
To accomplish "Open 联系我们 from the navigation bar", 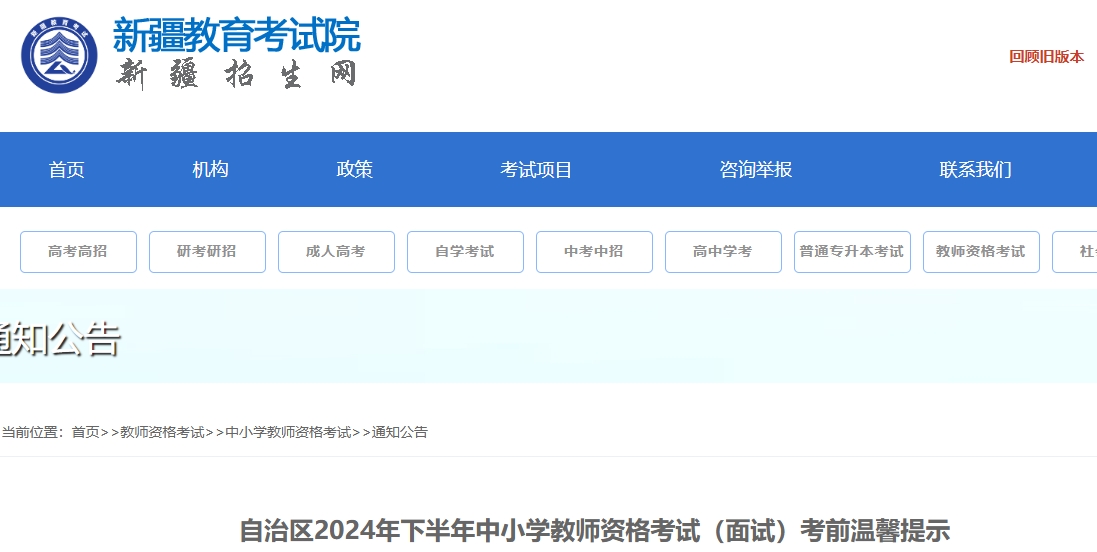I will [x=975, y=170].
